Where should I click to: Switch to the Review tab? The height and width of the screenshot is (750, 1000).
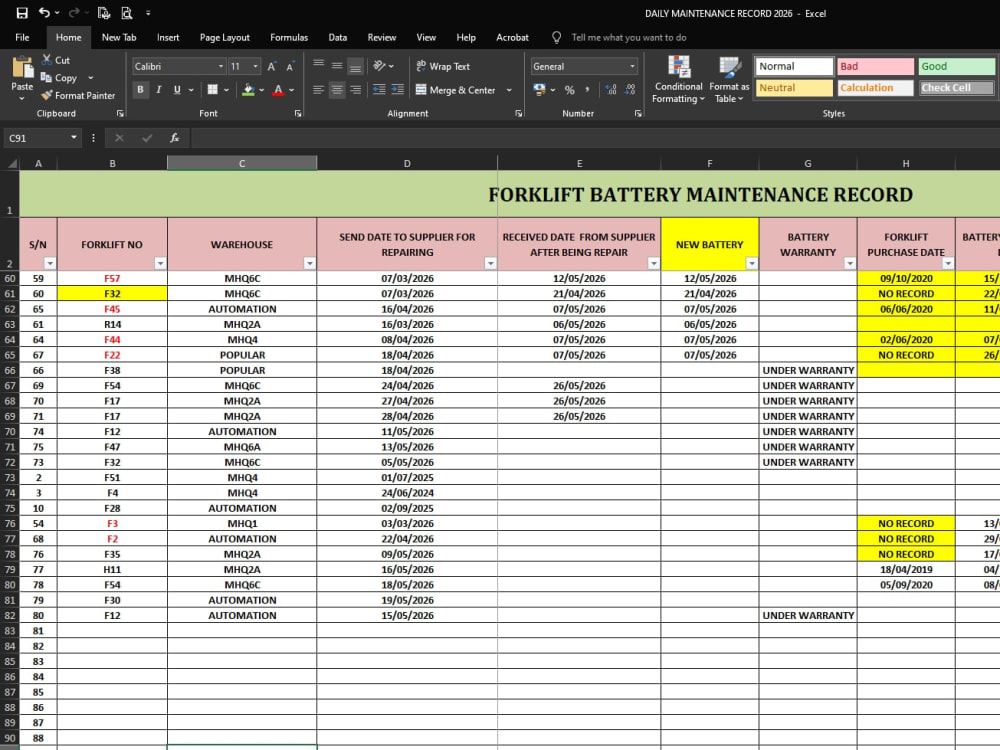tap(381, 38)
